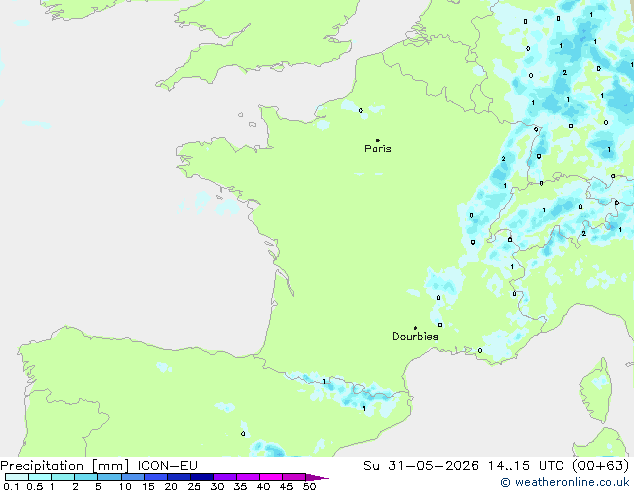Click the purple arrow past legend value 50
Screen dimensions: 634x490
click(x=317, y=477)
